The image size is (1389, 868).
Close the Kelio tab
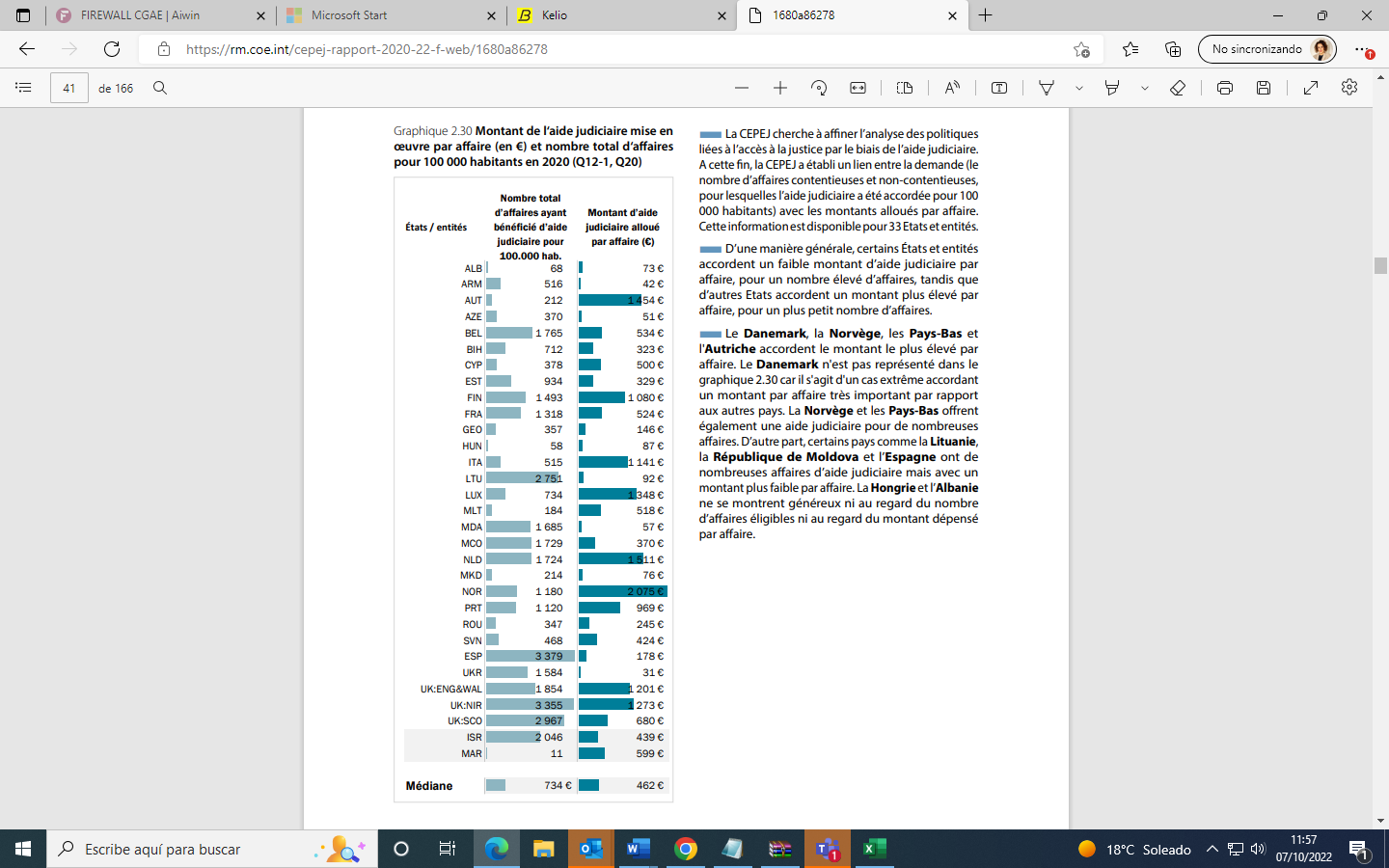click(x=722, y=15)
